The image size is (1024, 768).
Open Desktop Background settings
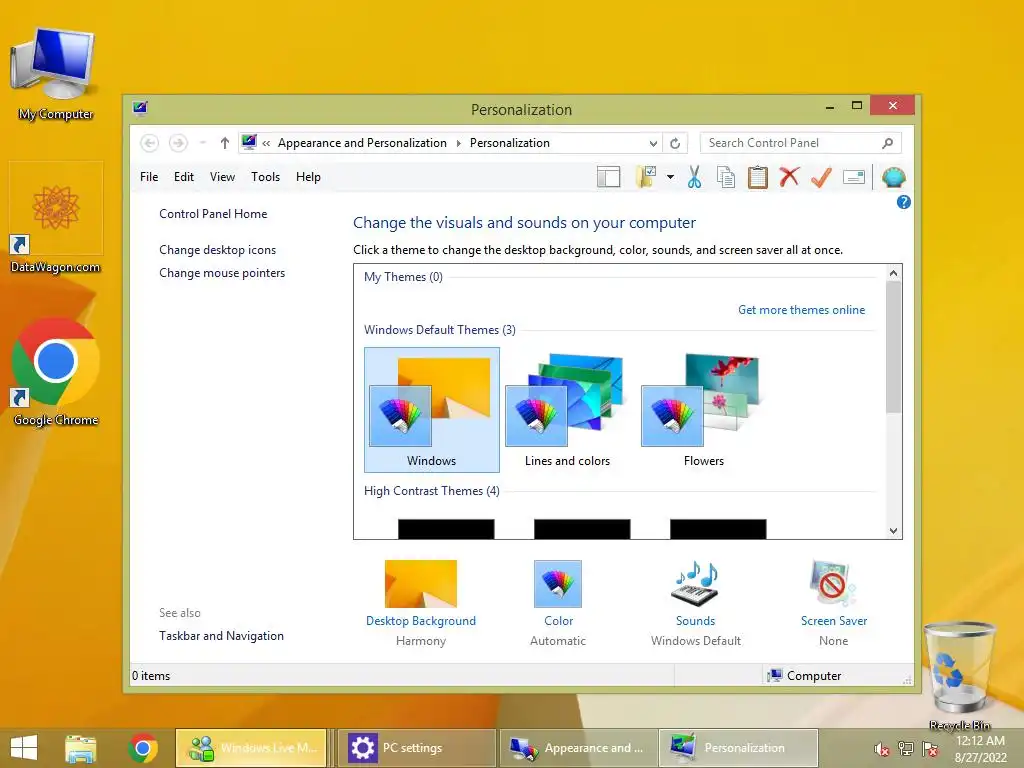coord(421,602)
